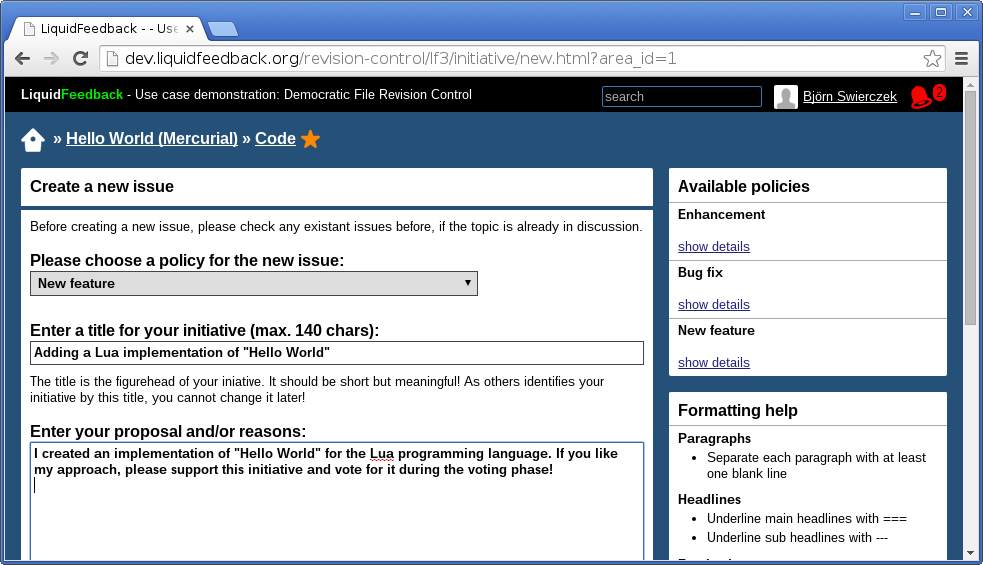Reload the page

click(x=80, y=59)
